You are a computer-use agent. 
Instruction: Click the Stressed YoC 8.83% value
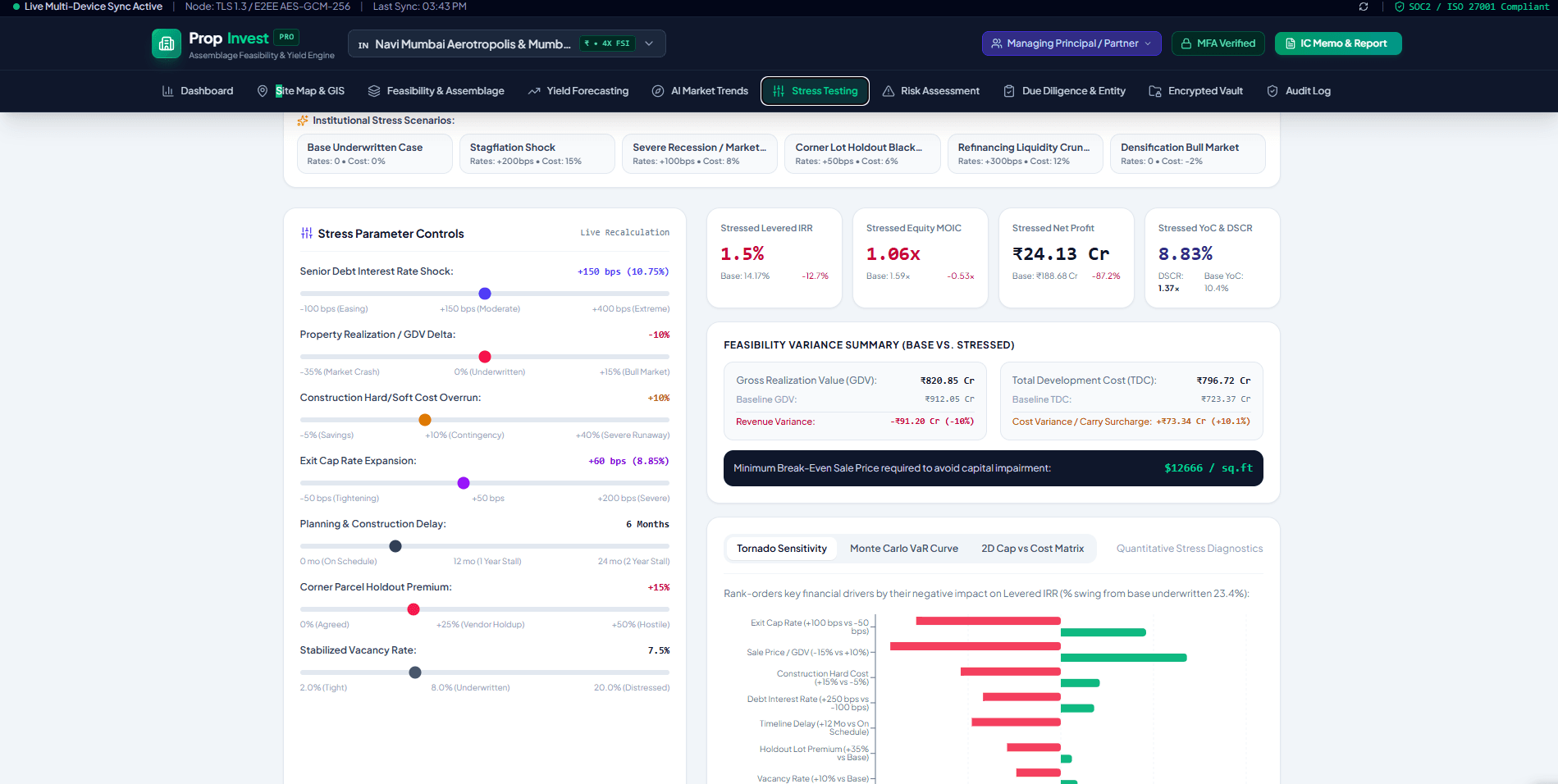(x=1186, y=254)
